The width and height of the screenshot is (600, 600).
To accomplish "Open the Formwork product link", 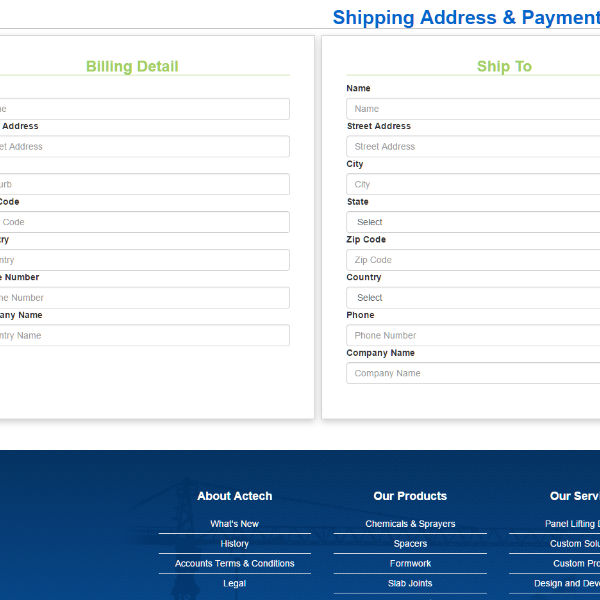I will pyautogui.click(x=410, y=564).
